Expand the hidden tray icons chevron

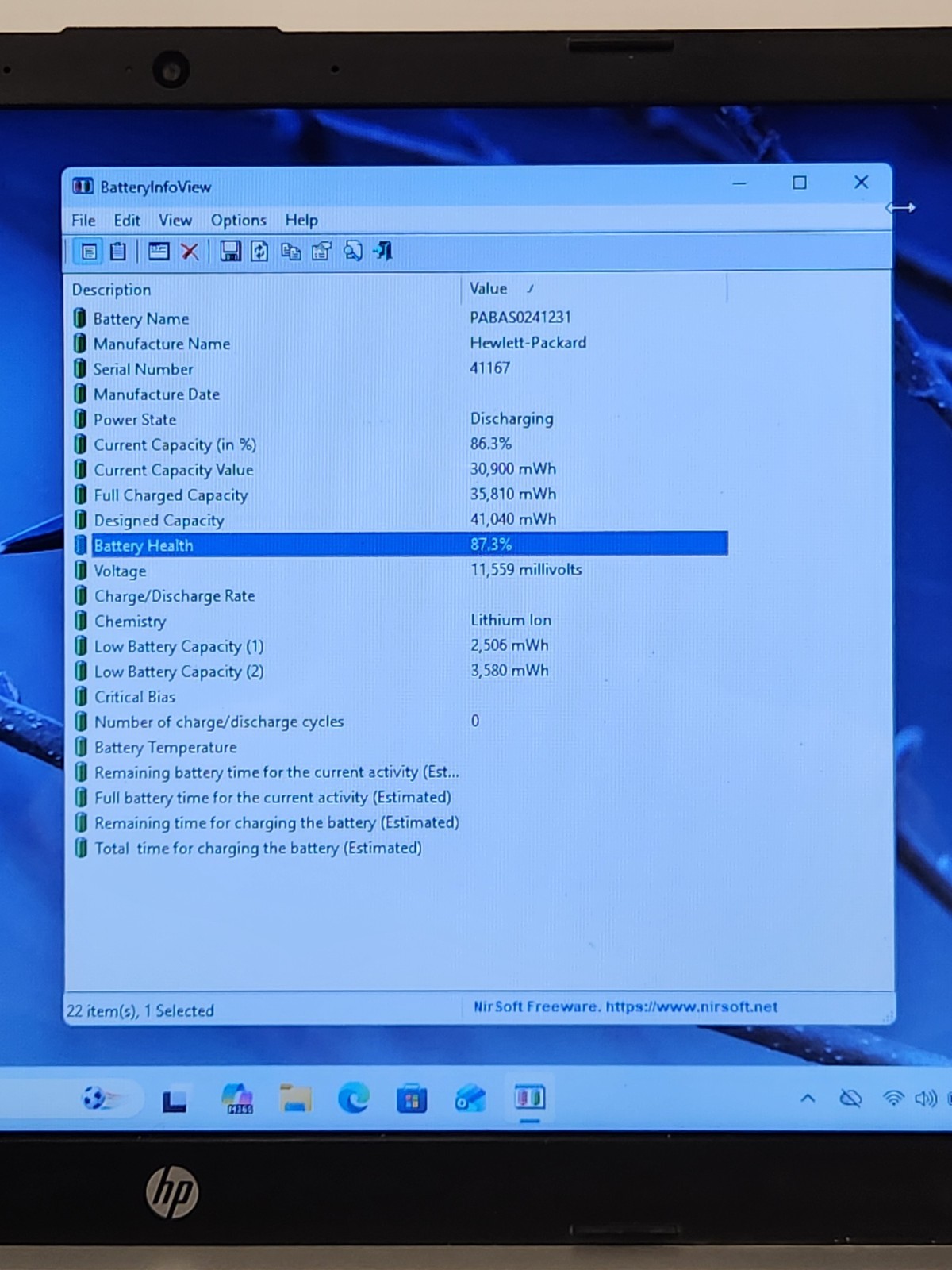coord(808,1099)
